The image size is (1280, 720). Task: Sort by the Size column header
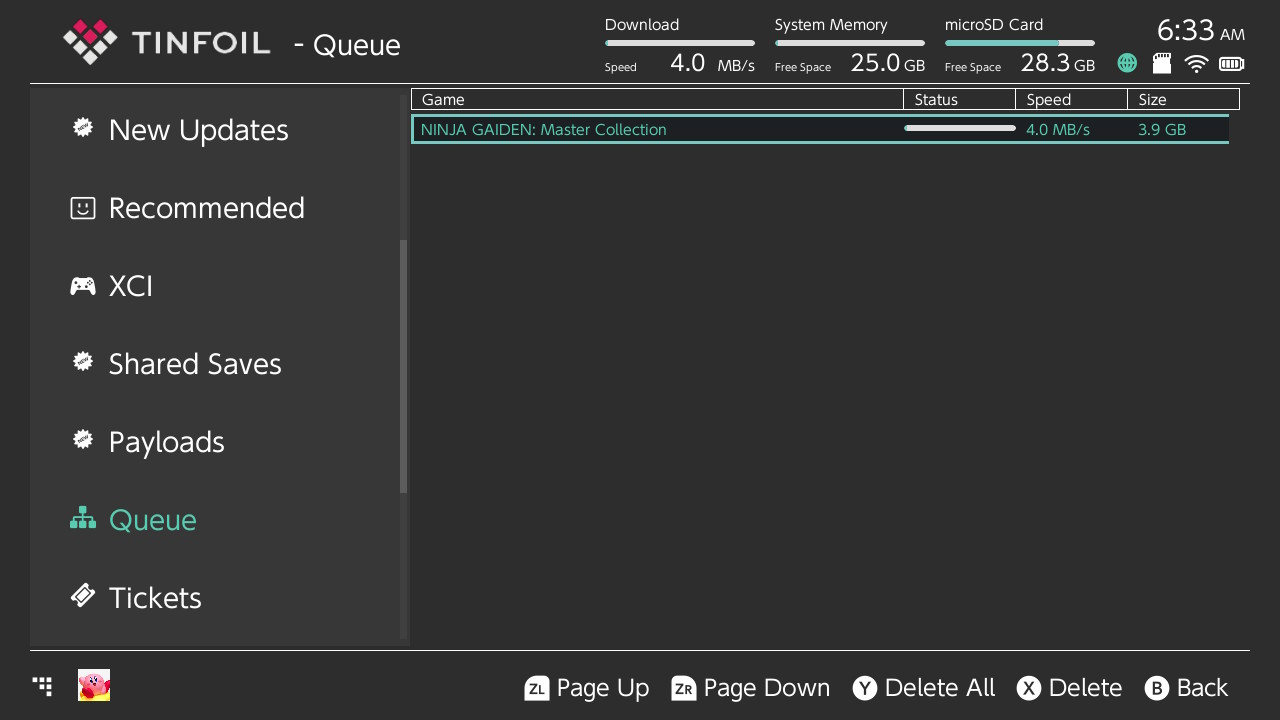pyautogui.click(x=1184, y=99)
